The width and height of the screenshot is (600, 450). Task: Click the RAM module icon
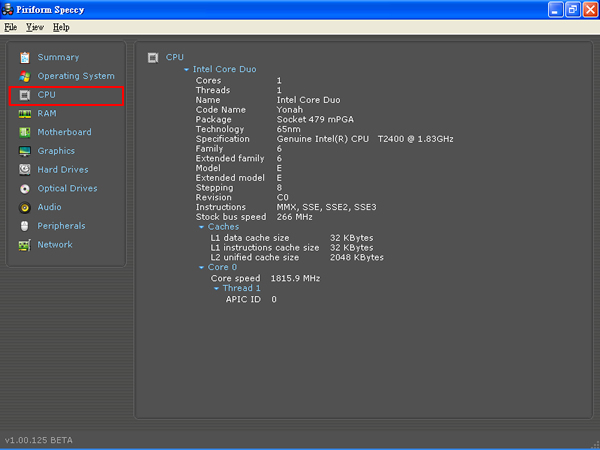[25, 114]
